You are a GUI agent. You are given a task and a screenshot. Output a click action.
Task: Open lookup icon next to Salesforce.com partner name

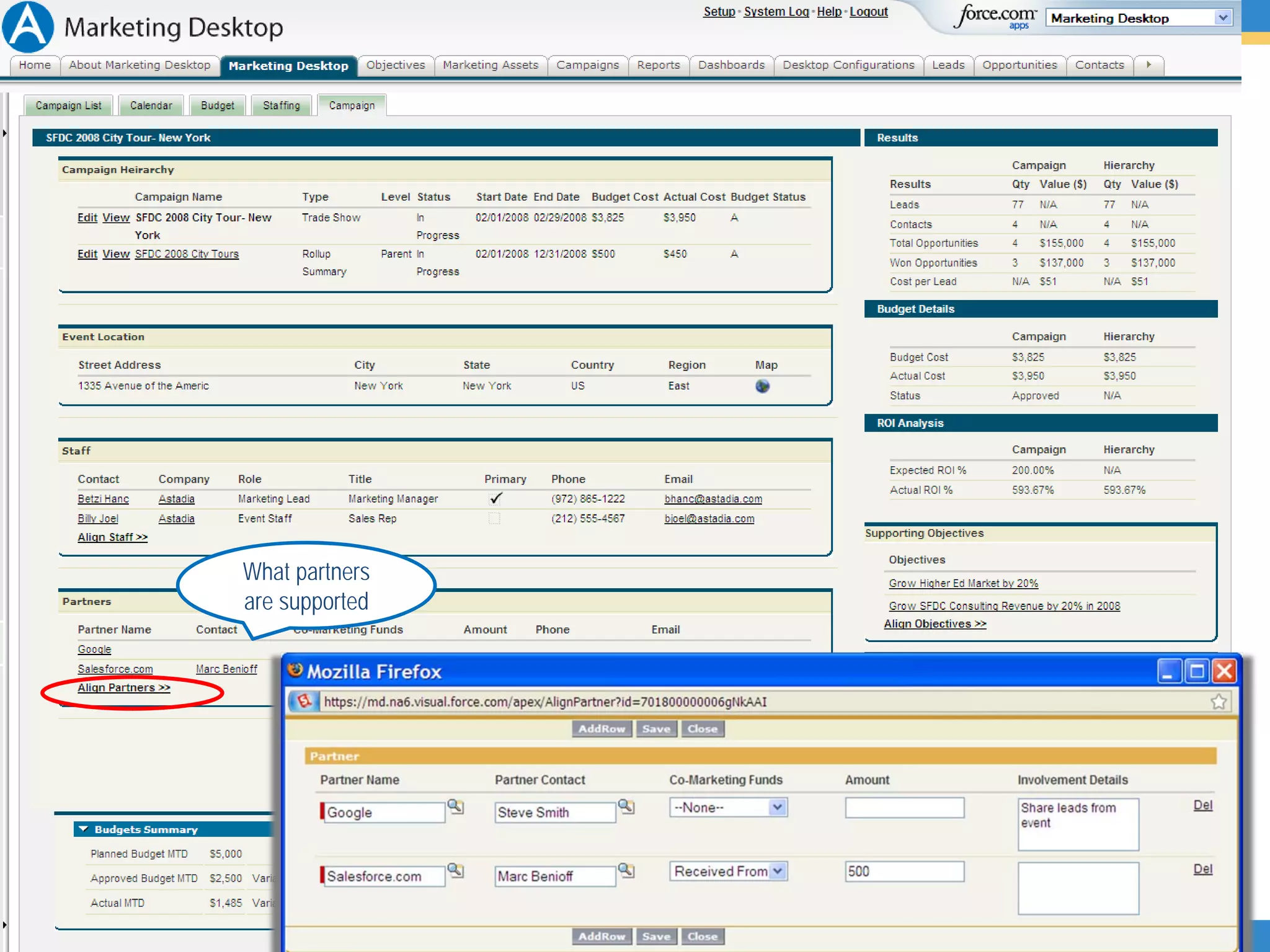[x=456, y=870]
